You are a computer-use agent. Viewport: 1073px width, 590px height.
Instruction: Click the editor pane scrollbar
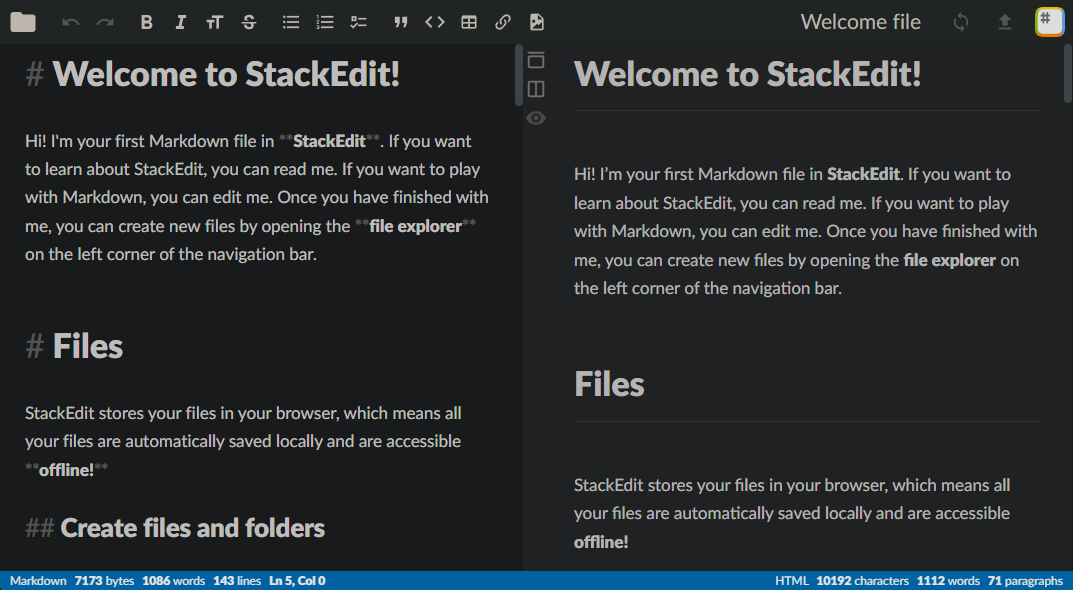pos(519,75)
